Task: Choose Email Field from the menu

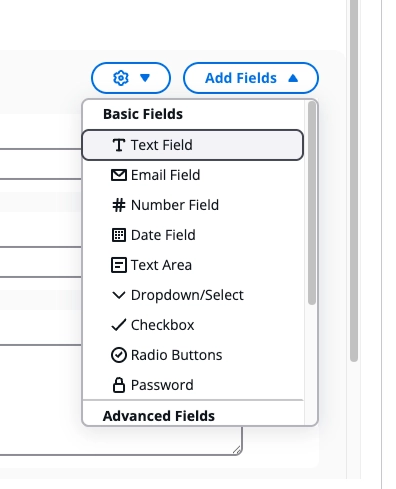Action: click(x=193, y=175)
